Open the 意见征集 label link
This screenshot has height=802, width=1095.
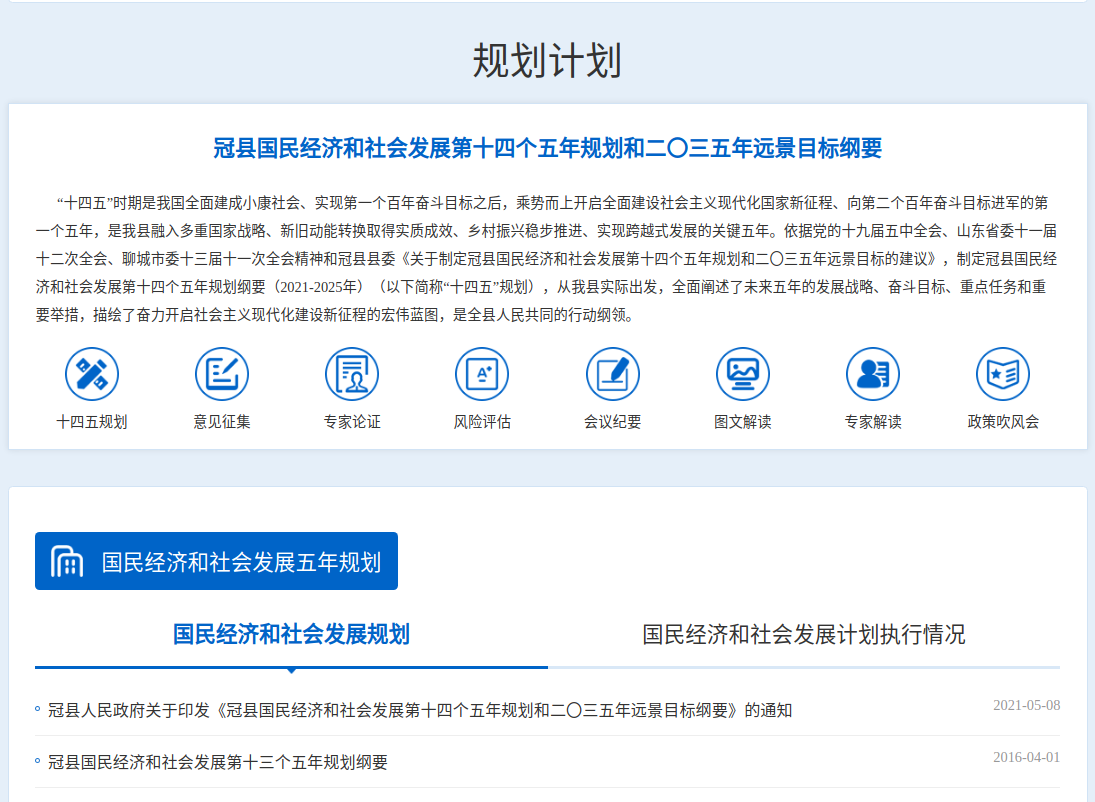tap(222, 422)
